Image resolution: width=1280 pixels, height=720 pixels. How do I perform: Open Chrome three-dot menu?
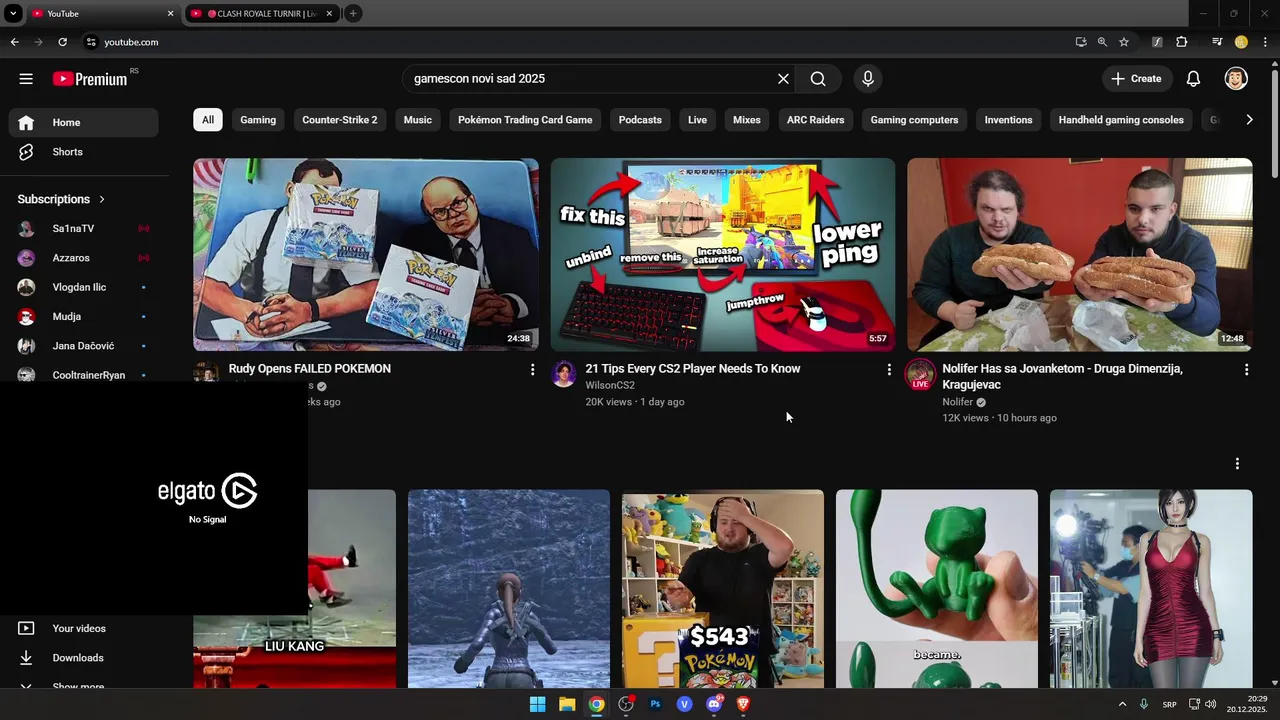[1265, 42]
